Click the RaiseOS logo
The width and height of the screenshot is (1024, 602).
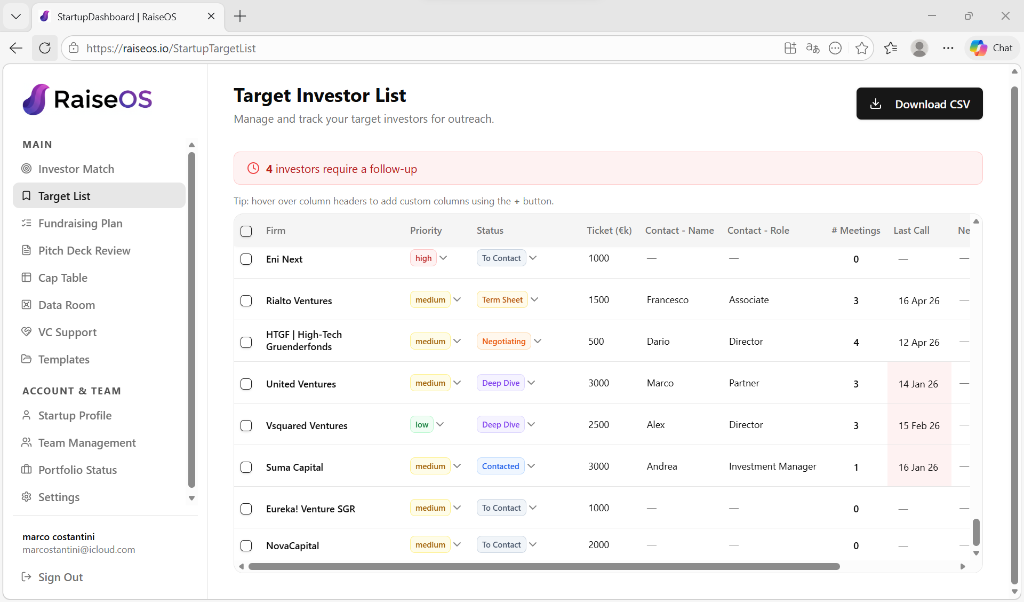(x=87, y=99)
